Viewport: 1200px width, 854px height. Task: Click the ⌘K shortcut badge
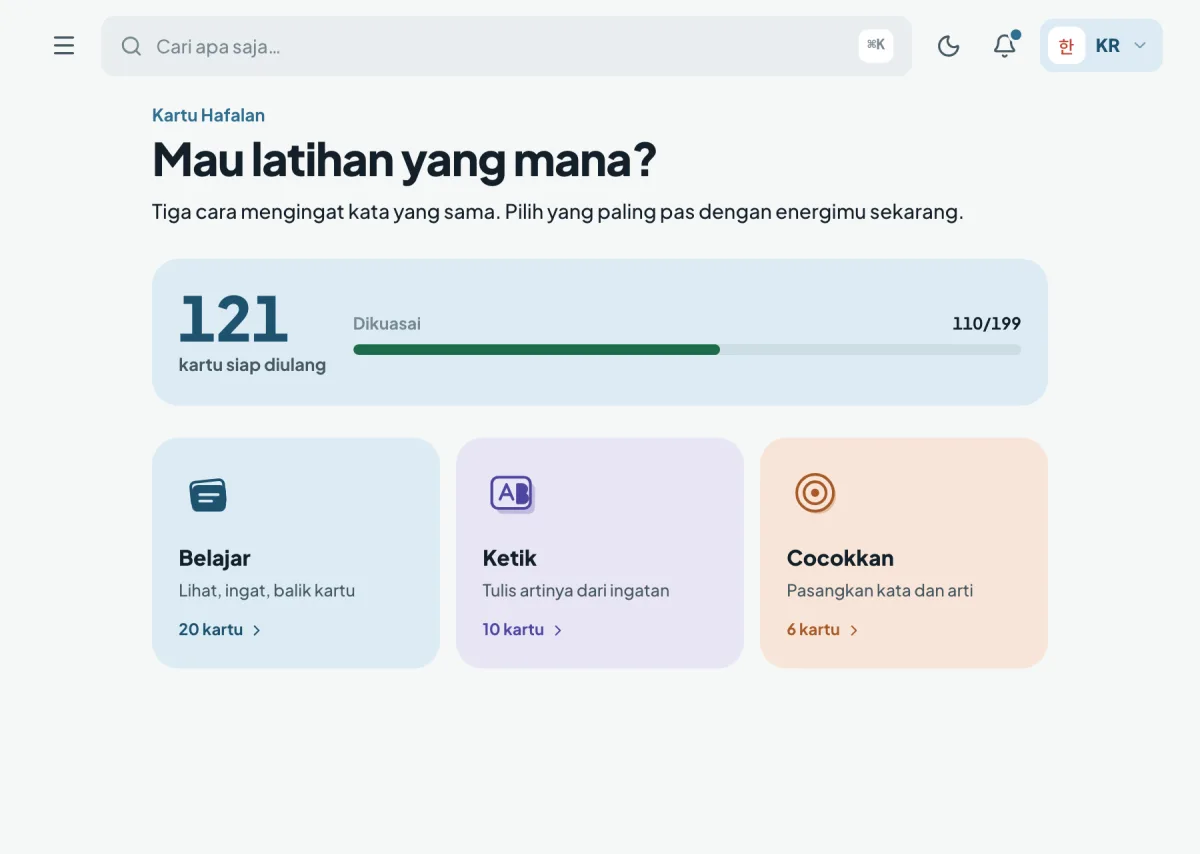876,45
